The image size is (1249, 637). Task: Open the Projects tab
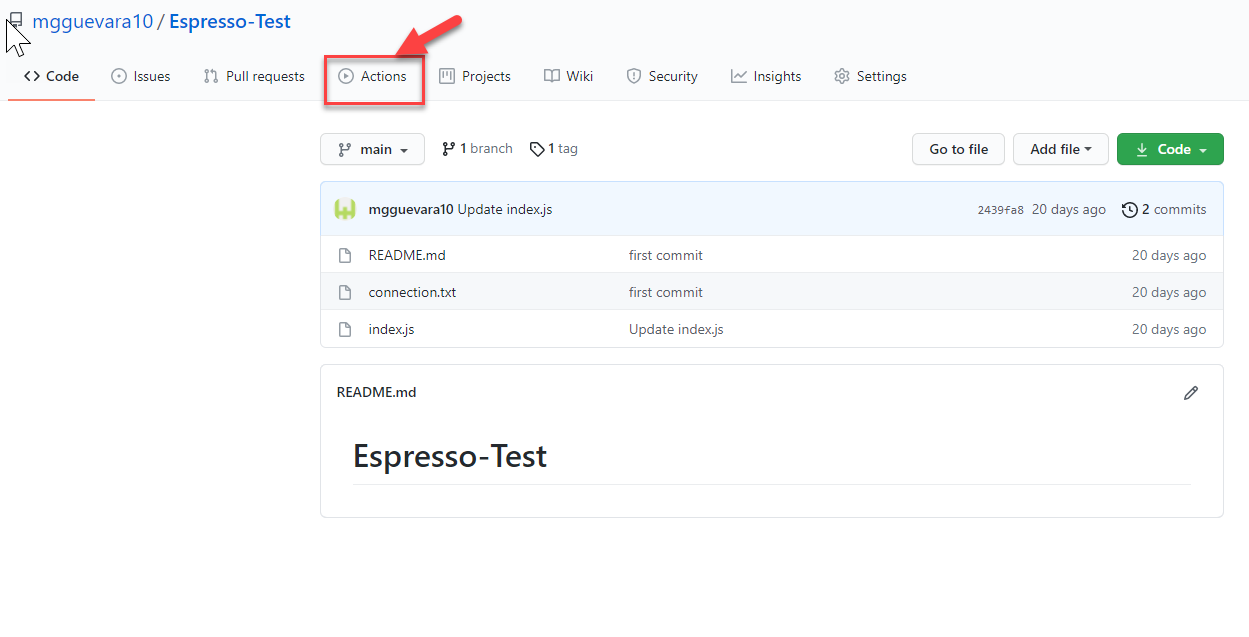tap(475, 76)
